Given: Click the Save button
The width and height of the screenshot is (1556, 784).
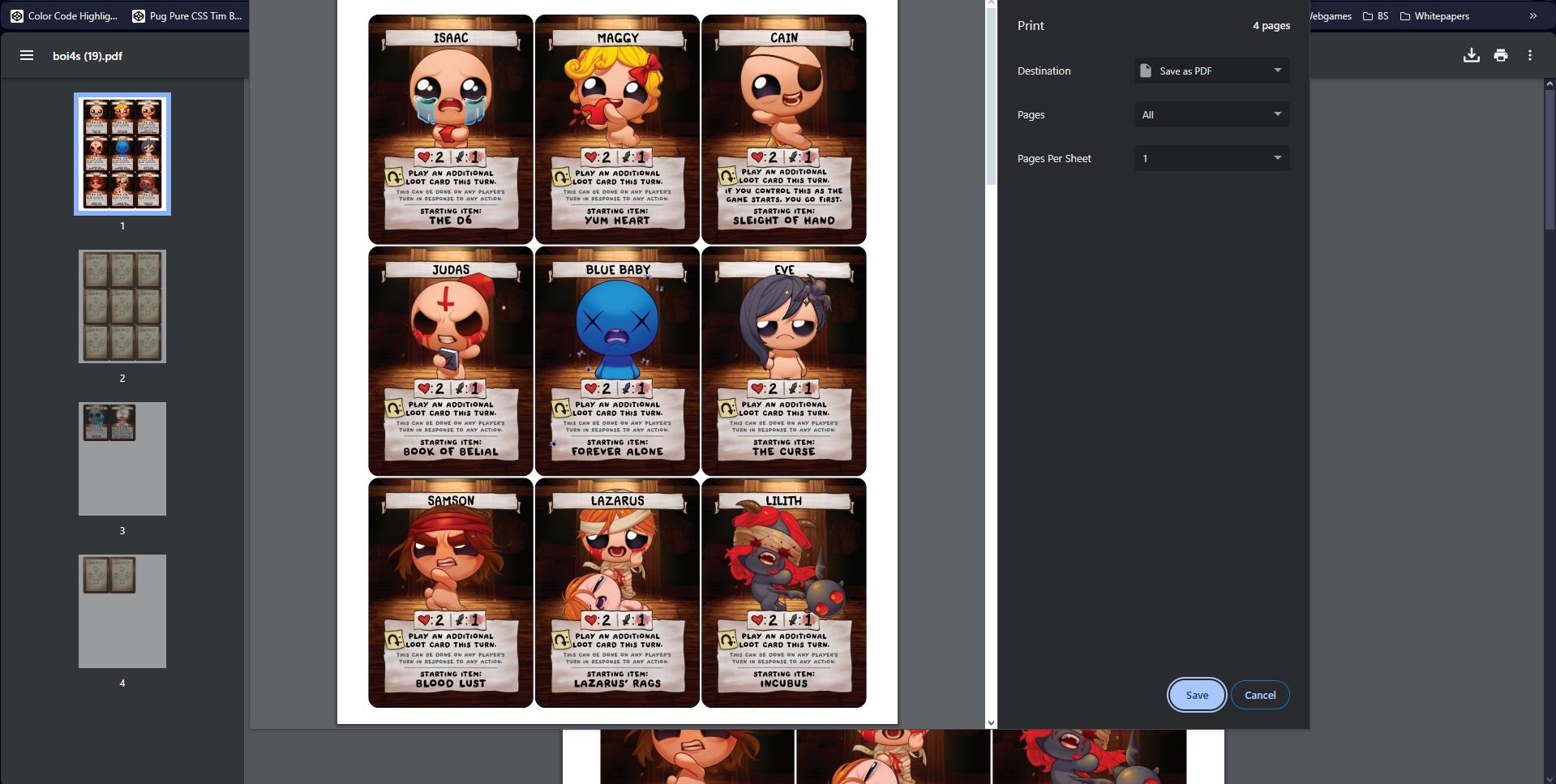Looking at the screenshot, I should (x=1197, y=695).
